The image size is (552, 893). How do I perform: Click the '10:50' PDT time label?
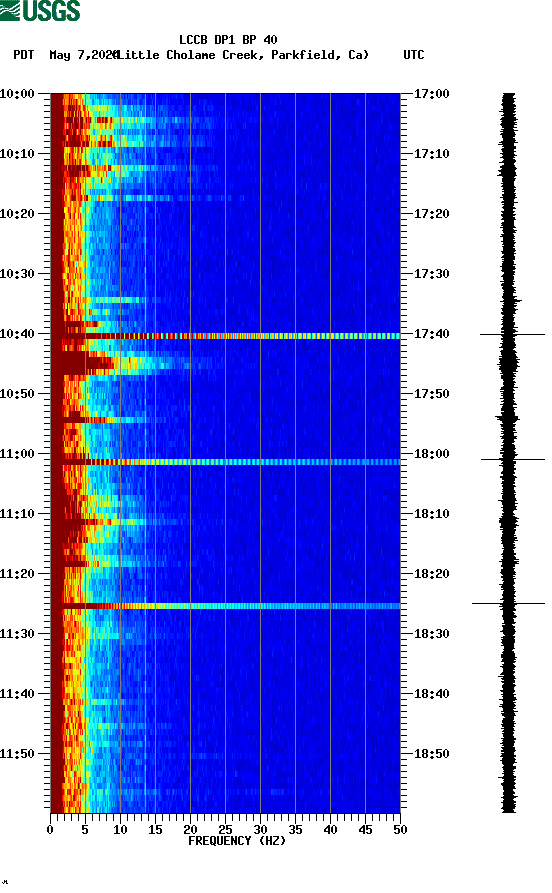tap(17, 394)
